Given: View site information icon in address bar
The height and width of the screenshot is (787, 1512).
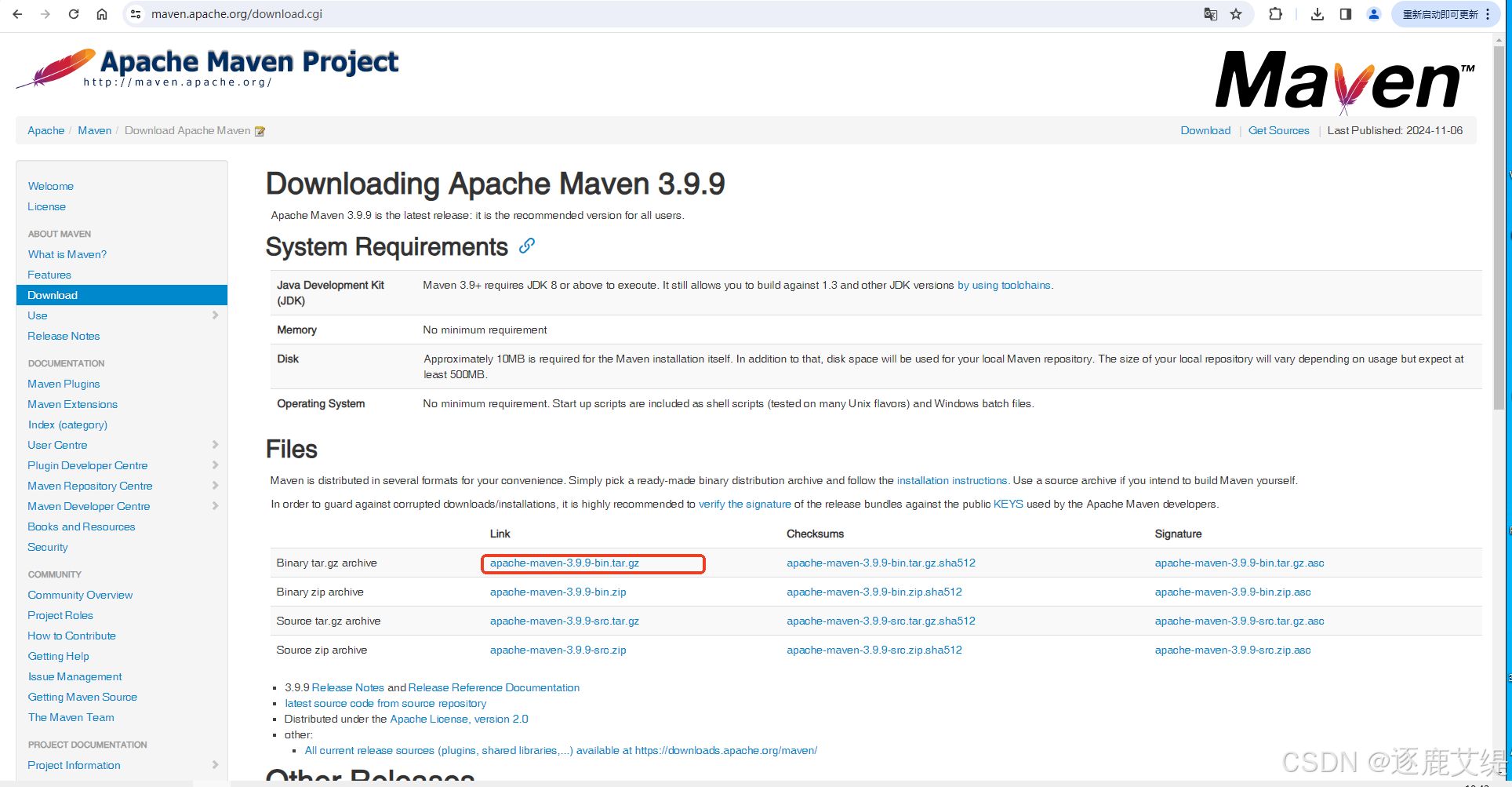Looking at the screenshot, I should [136, 14].
